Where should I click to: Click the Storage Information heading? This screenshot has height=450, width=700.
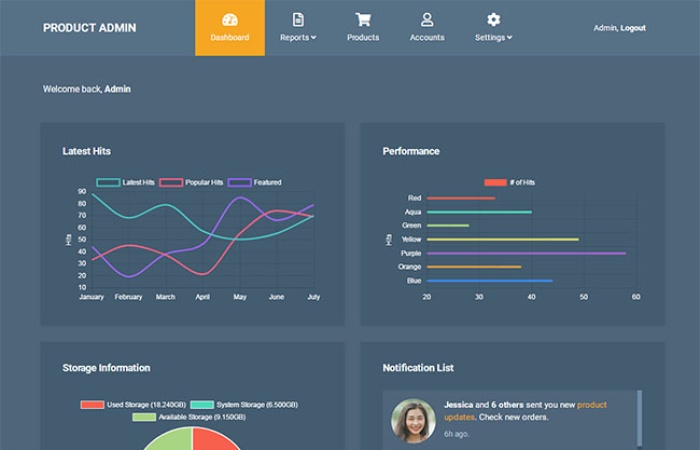[106, 368]
